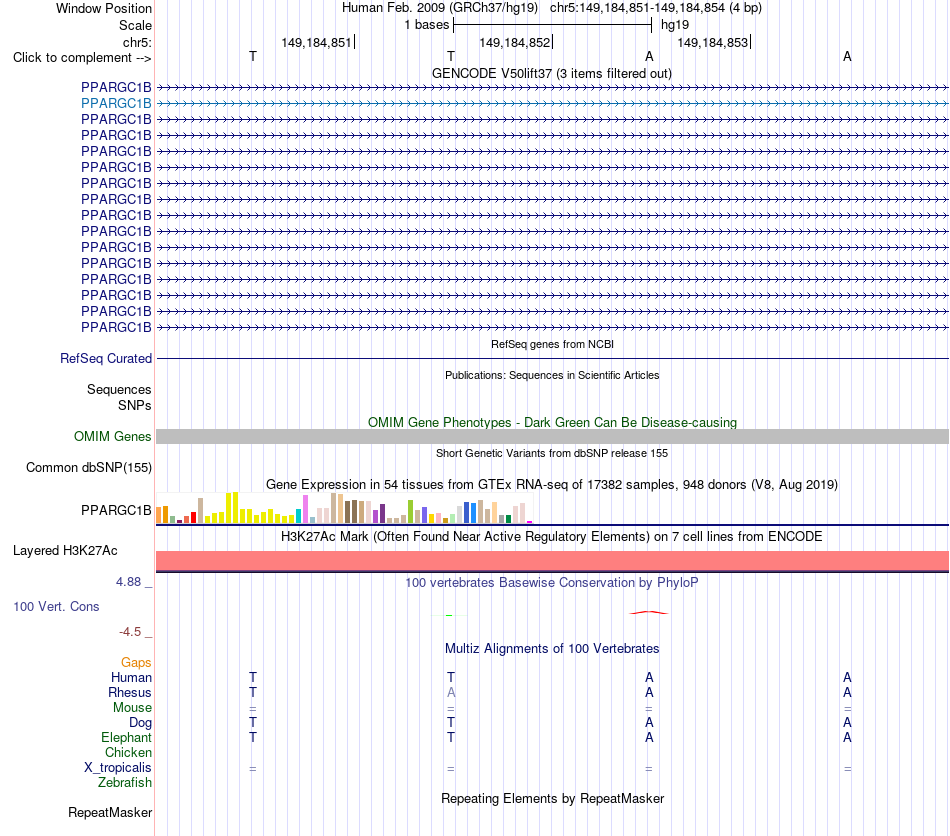The image size is (950, 836).
Task: Open the GENCODE V50lift37 track title
Action: [552, 73]
